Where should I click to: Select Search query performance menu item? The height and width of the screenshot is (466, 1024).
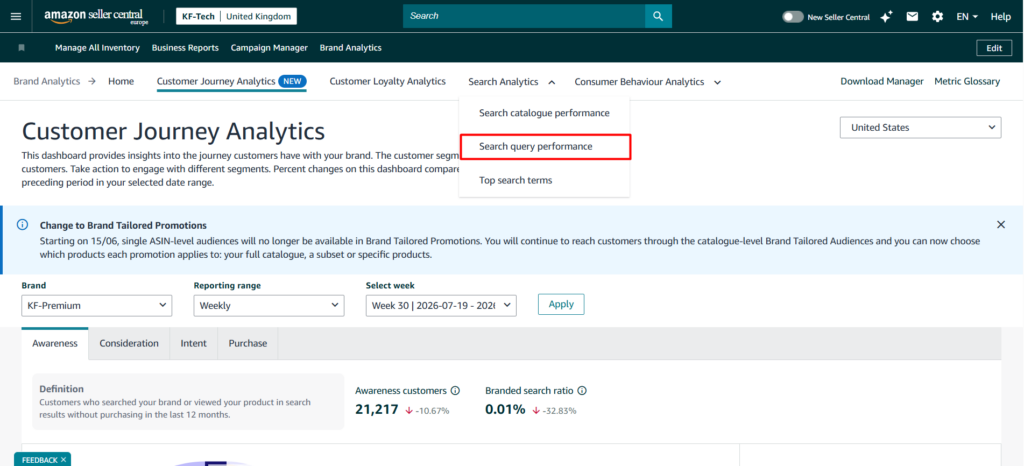(x=545, y=146)
